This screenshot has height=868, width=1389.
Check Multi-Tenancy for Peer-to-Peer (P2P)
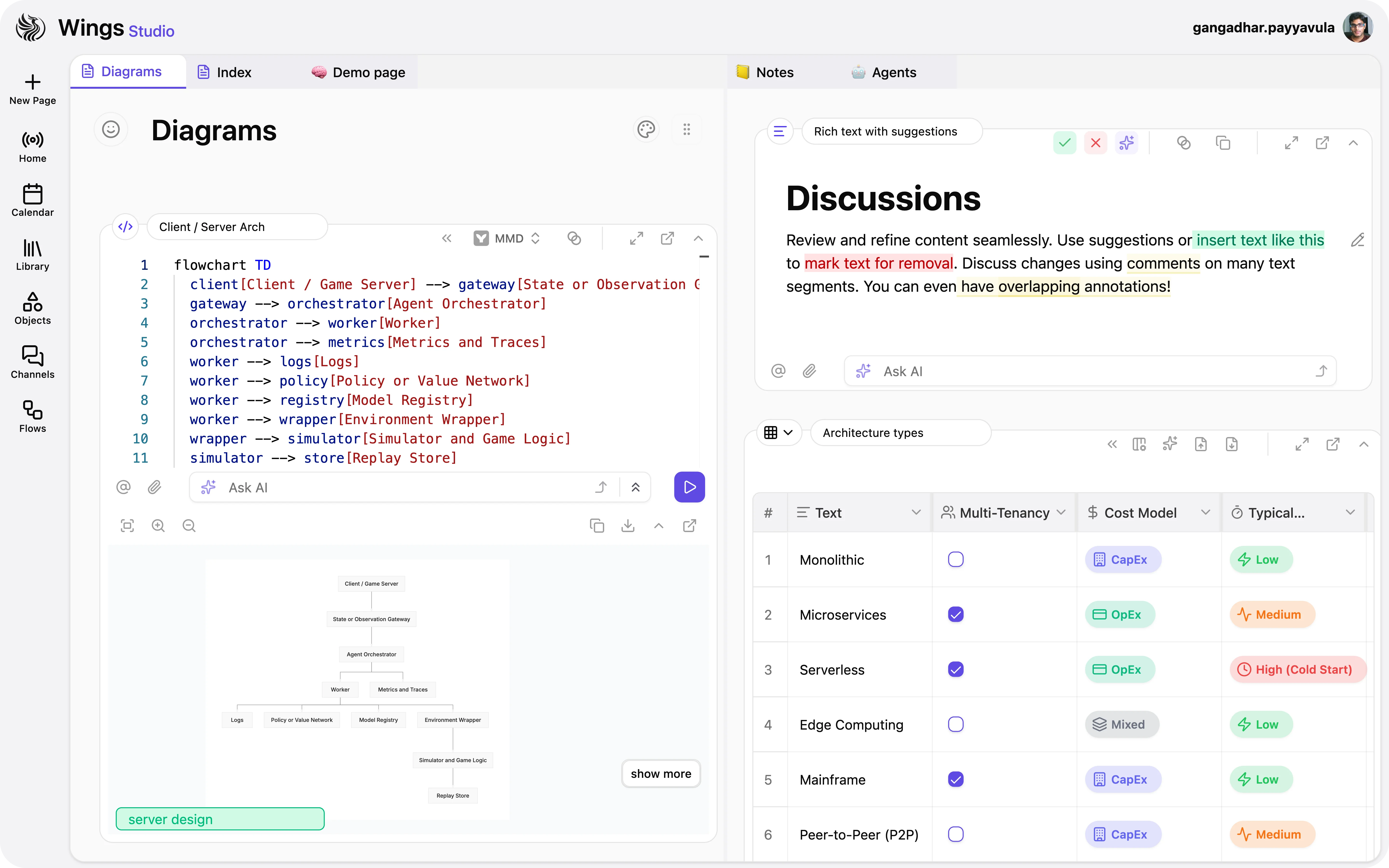pos(956,835)
